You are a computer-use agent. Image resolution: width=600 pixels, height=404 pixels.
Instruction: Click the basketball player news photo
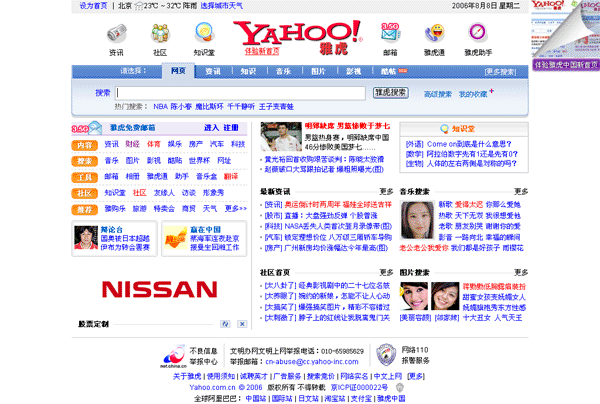[x=281, y=137]
